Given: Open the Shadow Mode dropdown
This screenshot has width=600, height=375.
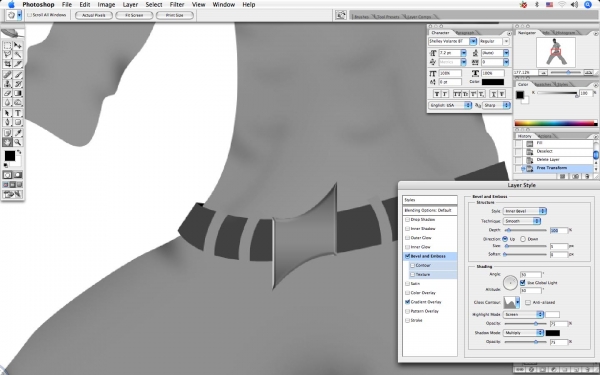Looking at the screenshot, I should click(523, 333).
